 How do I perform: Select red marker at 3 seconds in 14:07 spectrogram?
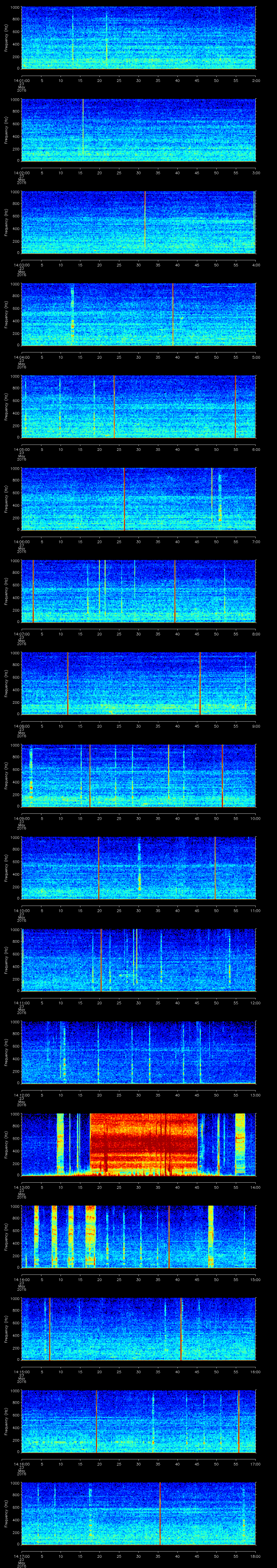[x=33, y=591]
